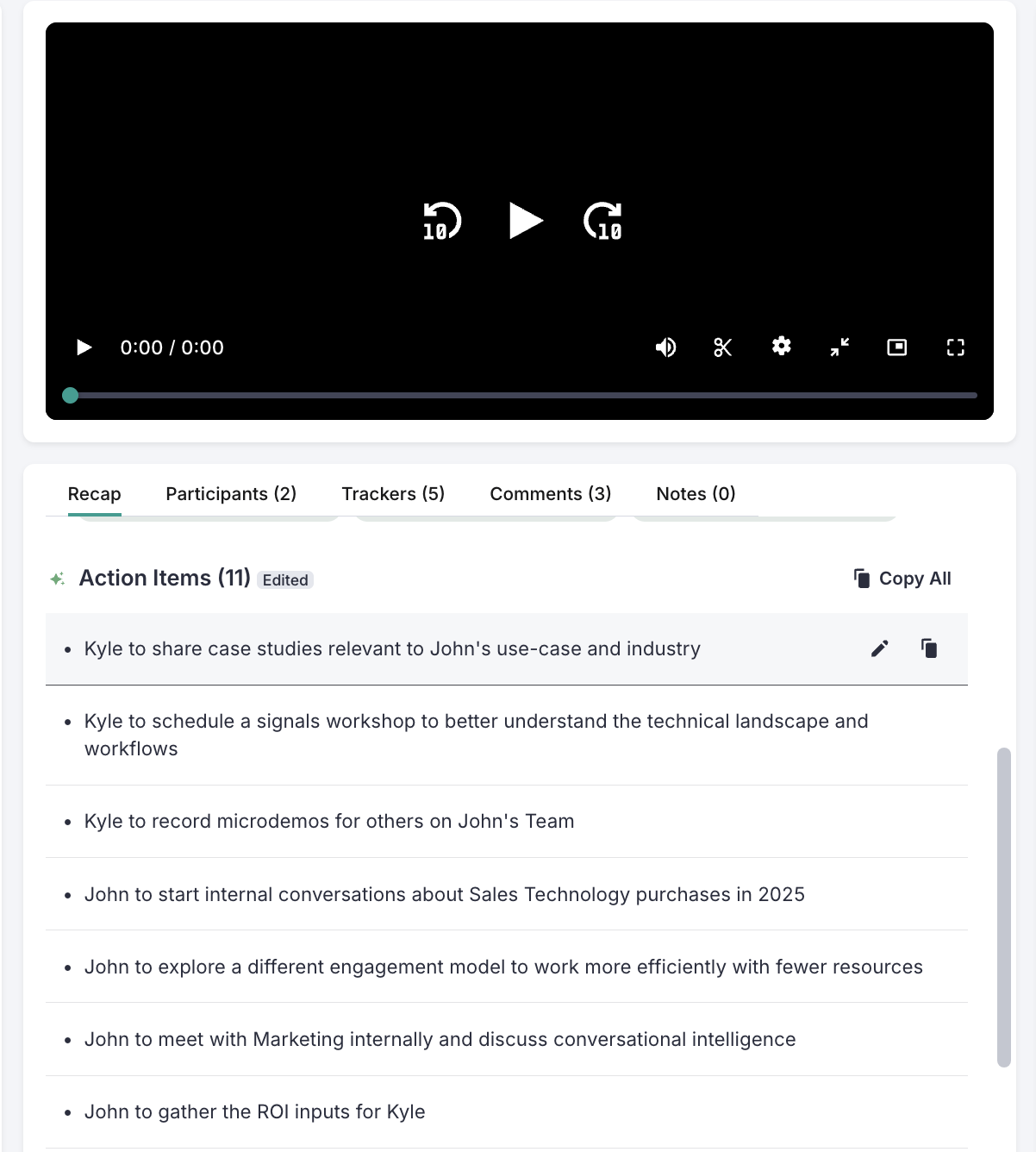Click the rewind 10 seconds icon
The height and width of the screenshot is (1152, 1036).
point(440,221)
